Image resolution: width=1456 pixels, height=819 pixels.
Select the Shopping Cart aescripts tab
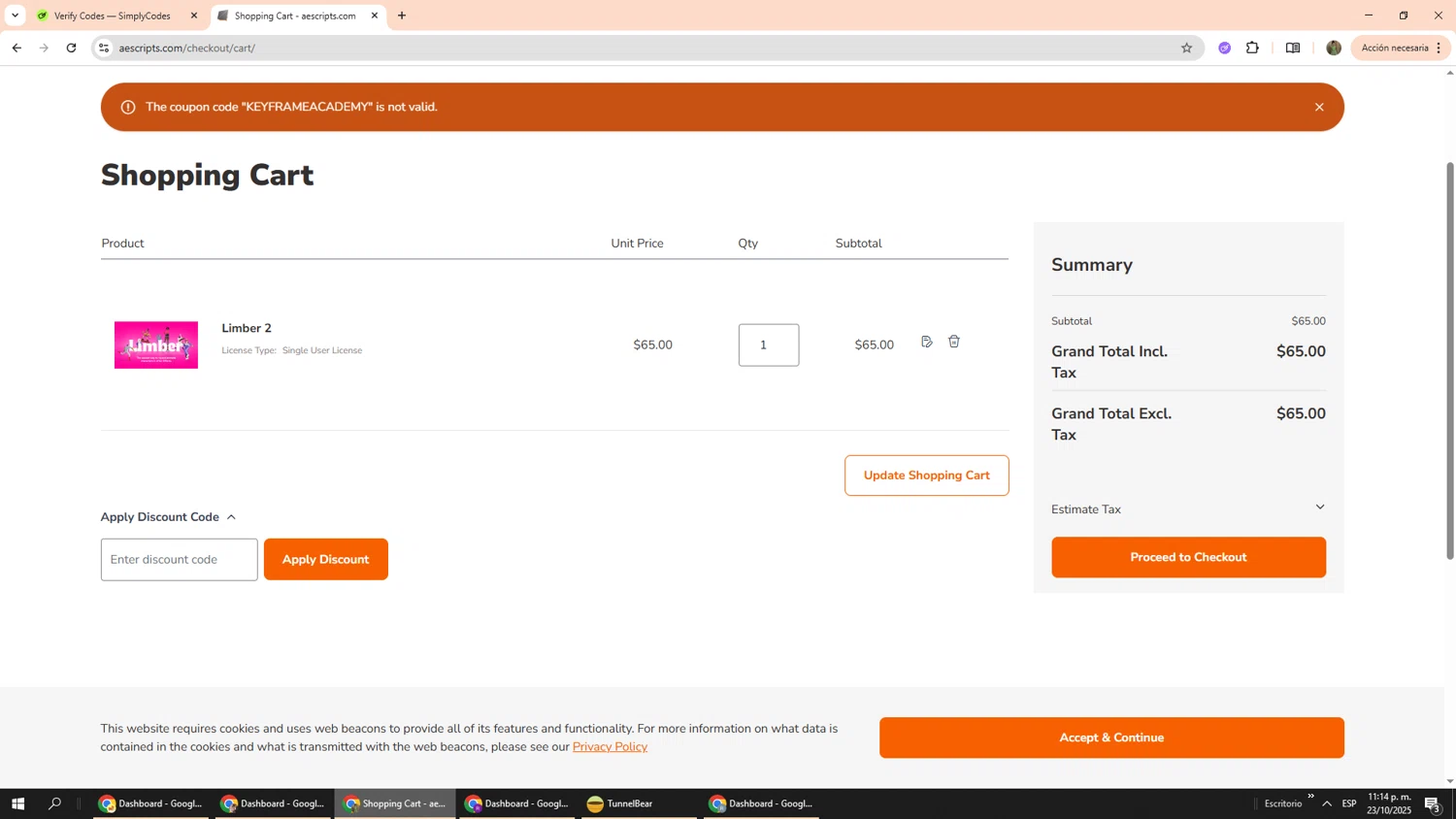point(295,16)
